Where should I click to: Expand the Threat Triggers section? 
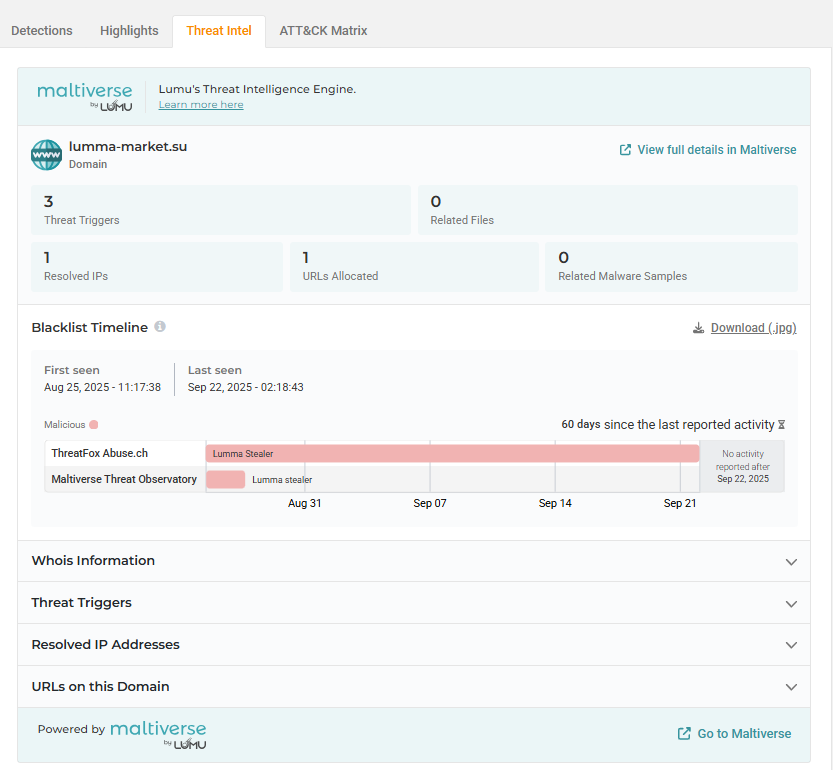[x=791, y=604]
